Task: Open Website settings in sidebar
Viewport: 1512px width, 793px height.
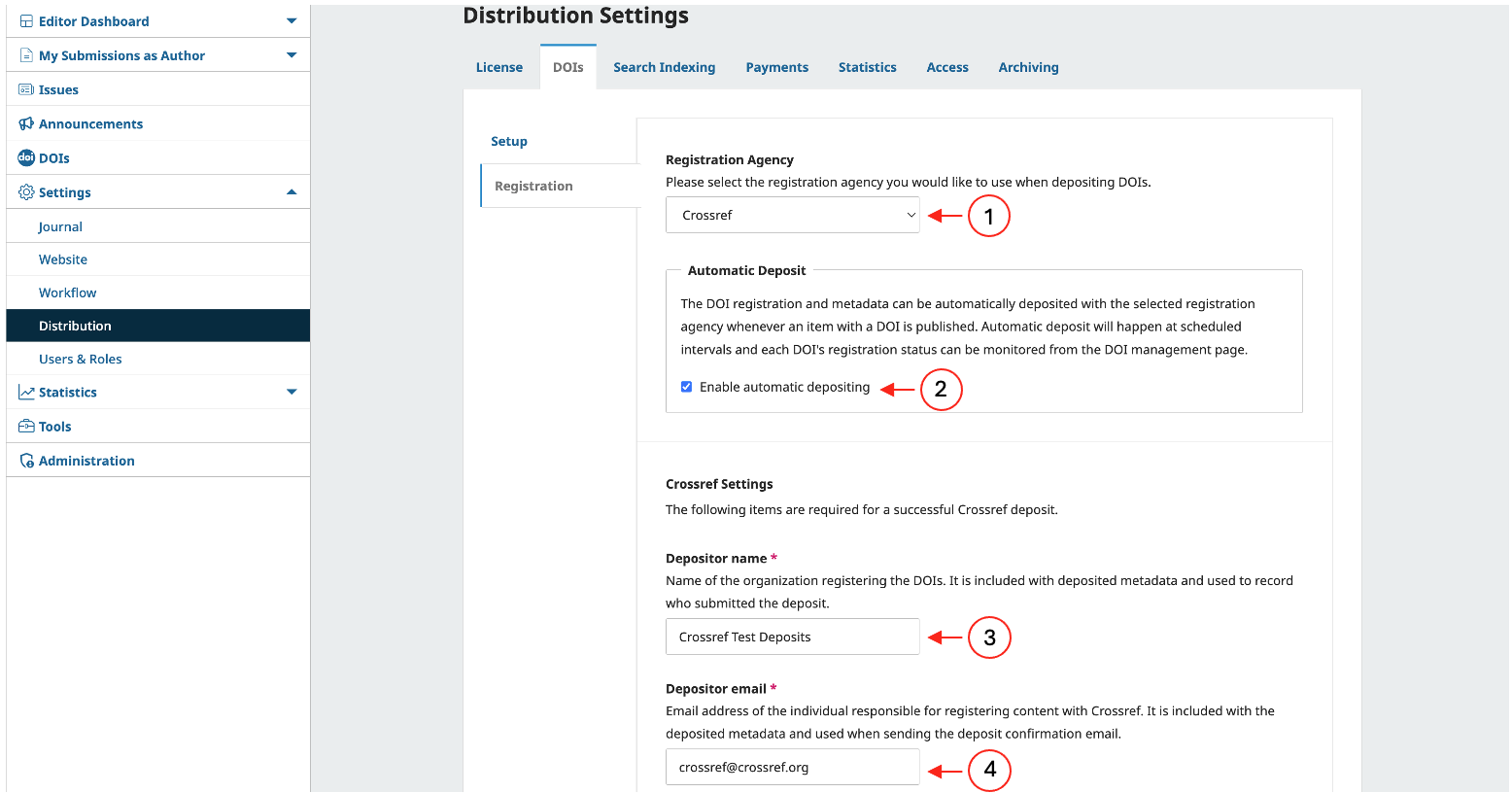Action: [63, 259]
